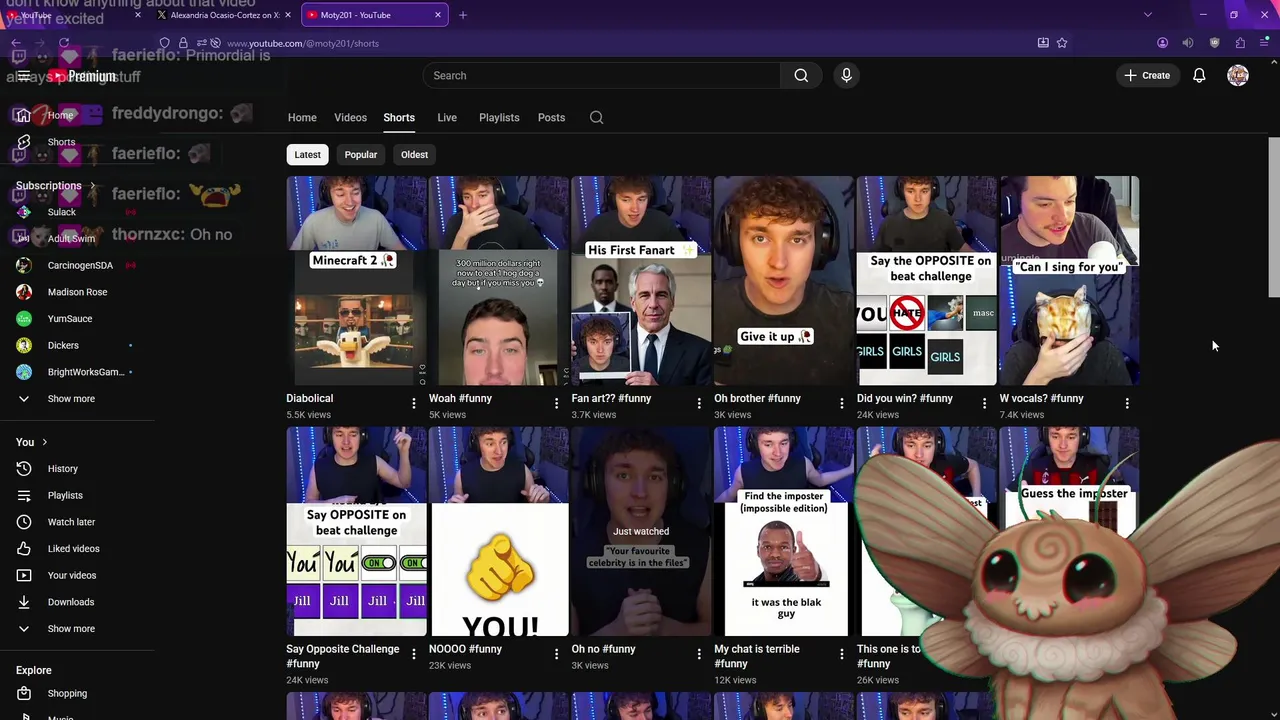Open Your videos in the sidebar
Image resolution: width=1280 pixels, height=720 pixels.
(72, 575)
